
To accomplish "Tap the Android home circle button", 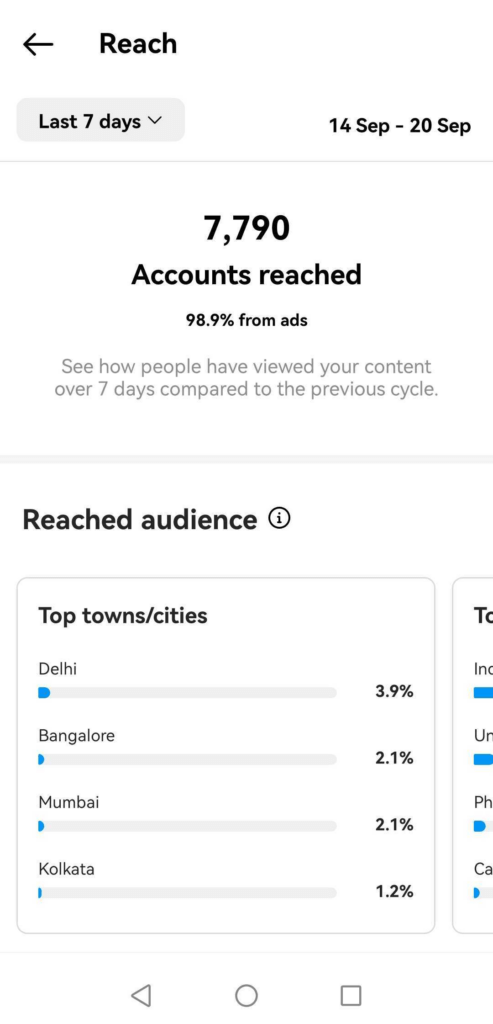I will pyautogui.click(x=246, y=995).
